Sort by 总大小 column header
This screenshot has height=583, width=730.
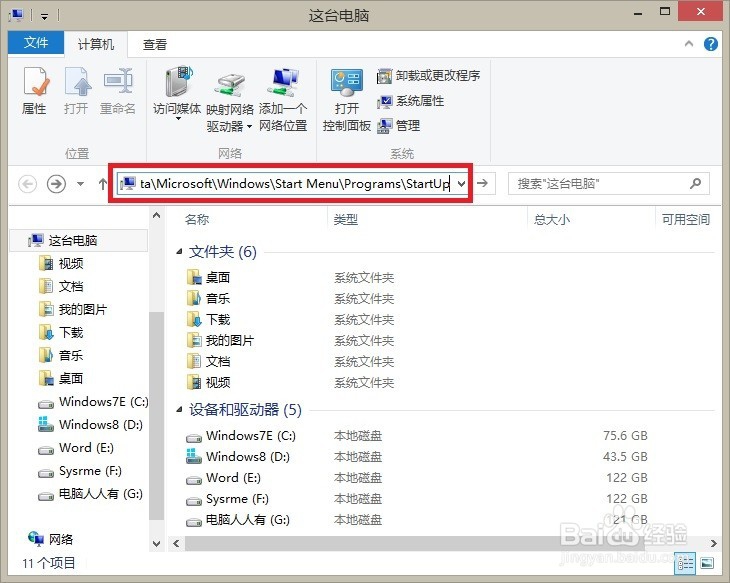click(x=552, y=219)
